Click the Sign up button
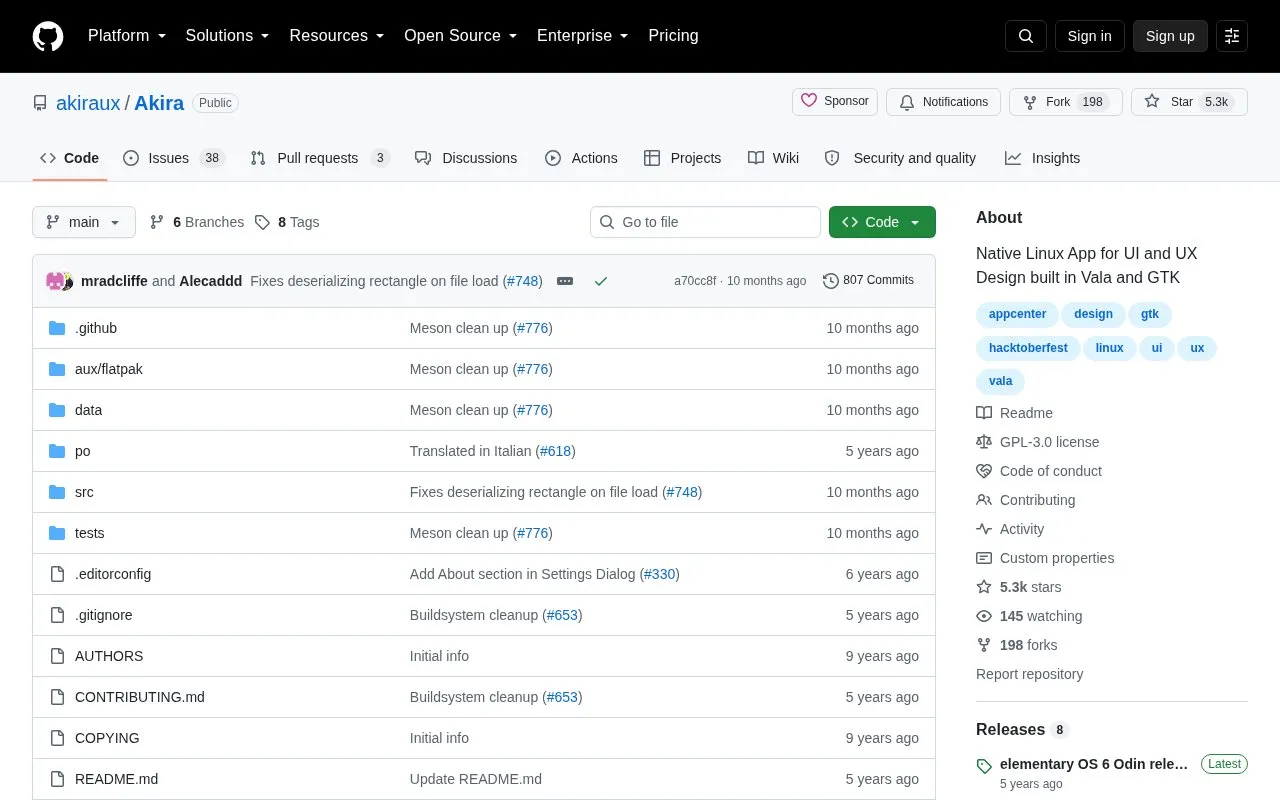The image size is (1280, 800). pyautogui.click(x=1170, y=36)
